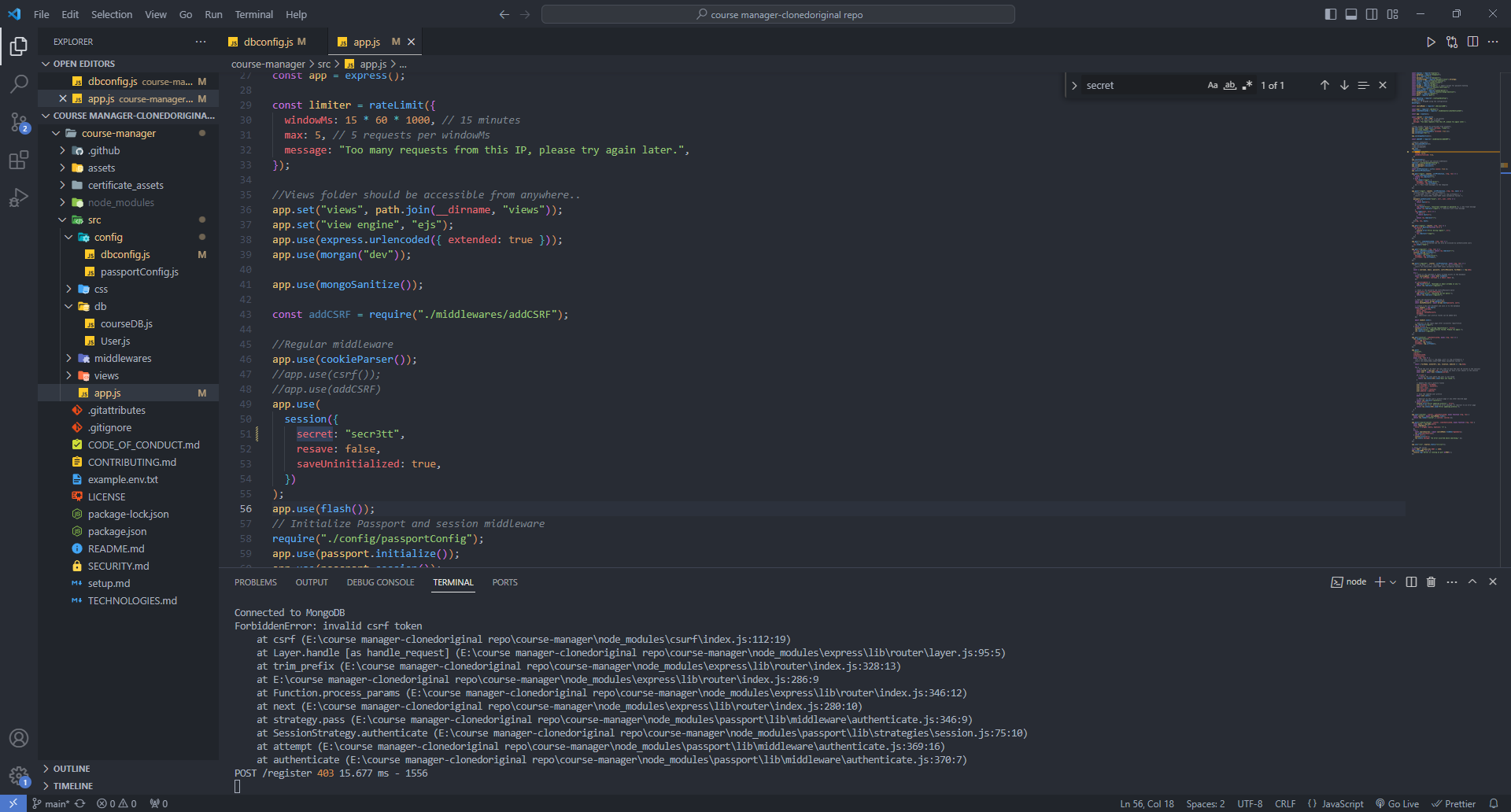
Task: Click the Go Live server icon
Action: (x=1397, y=803)
